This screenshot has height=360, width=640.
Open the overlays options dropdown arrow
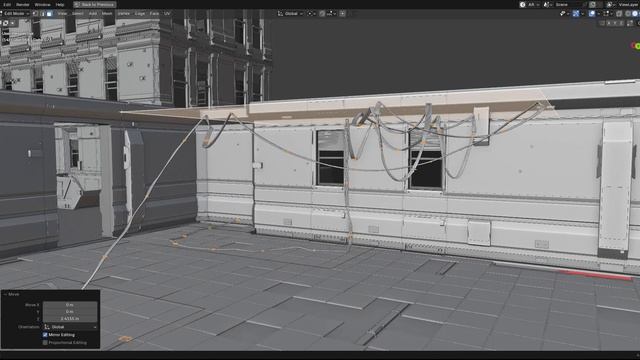coord(599,13)
